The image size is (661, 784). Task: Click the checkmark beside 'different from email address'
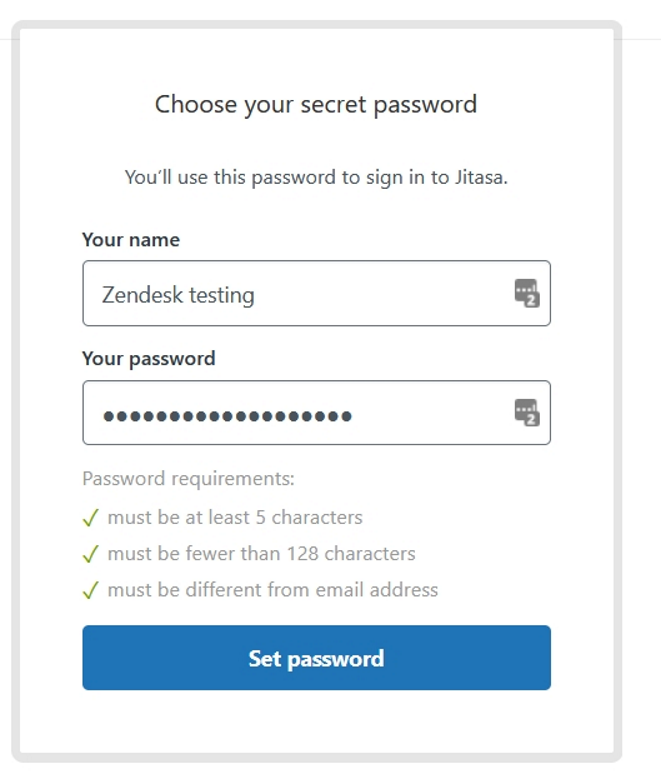90,590
